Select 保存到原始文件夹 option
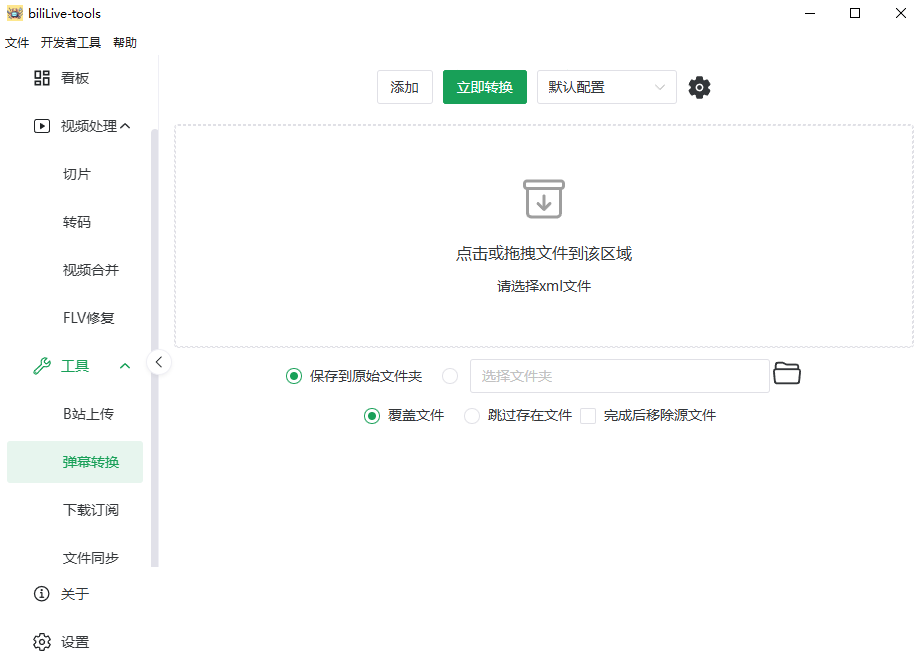This screenshot has width=923, height=668. click(293, 375)
